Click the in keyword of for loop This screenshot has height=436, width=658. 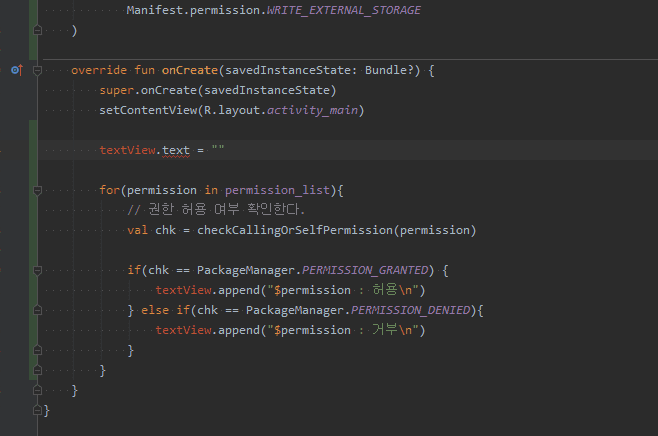[211, 191]
